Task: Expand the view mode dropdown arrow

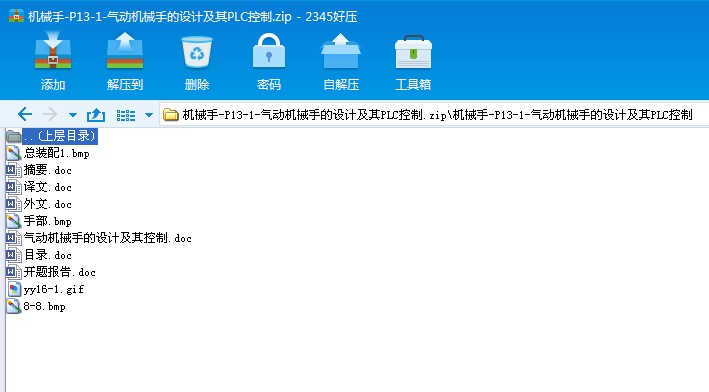Action: click(149, 115)
